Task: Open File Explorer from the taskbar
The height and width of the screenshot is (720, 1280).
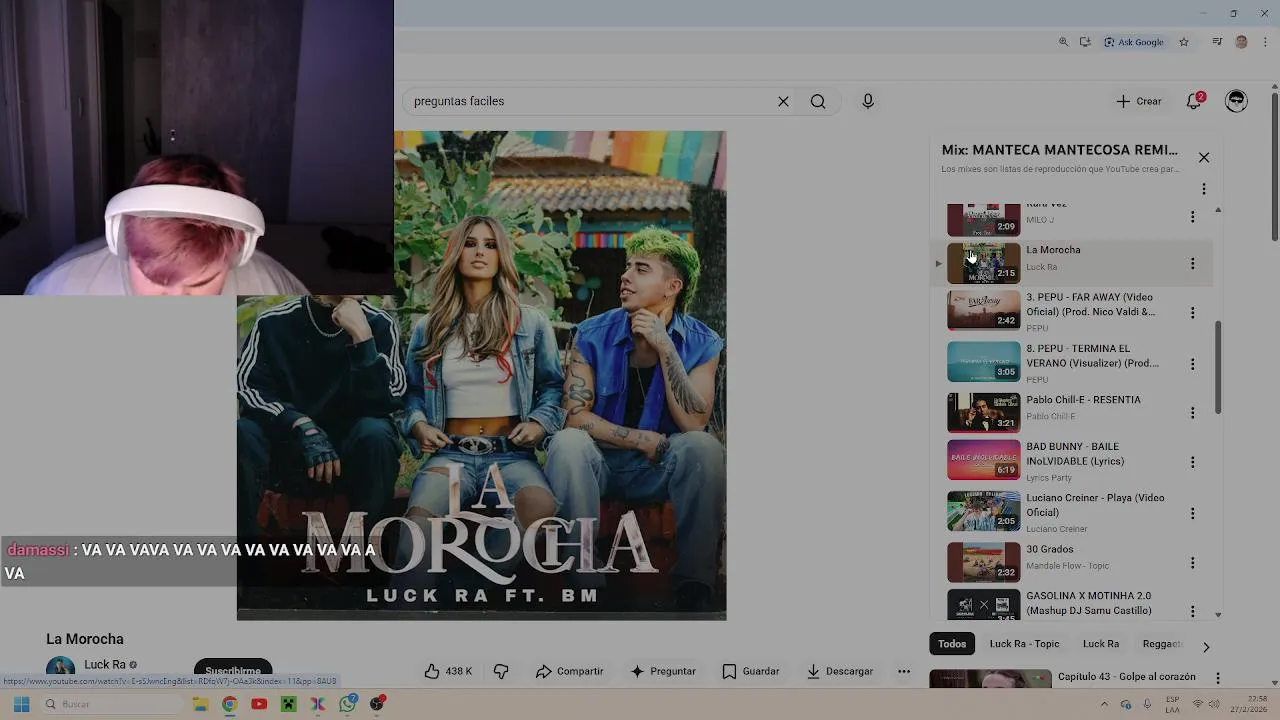Action: (200, 704)
